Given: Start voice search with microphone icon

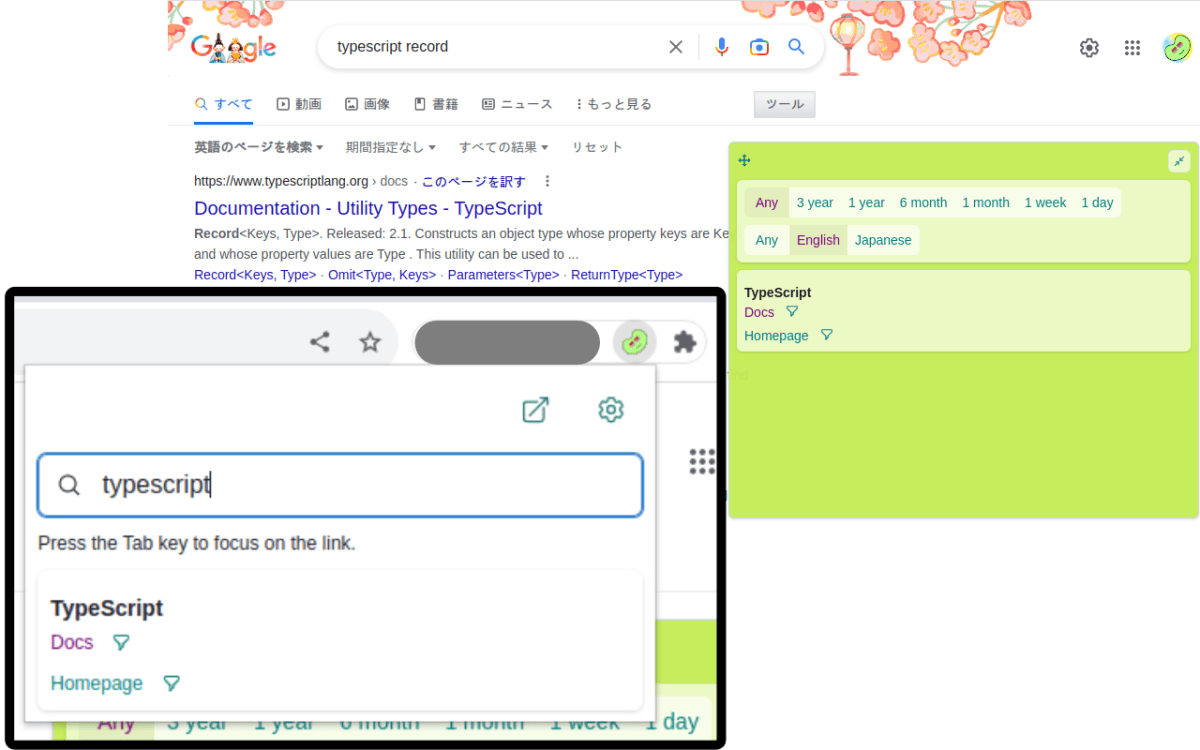Looking at the screenshot, I should pyautogui.click(x=722, y=47).
